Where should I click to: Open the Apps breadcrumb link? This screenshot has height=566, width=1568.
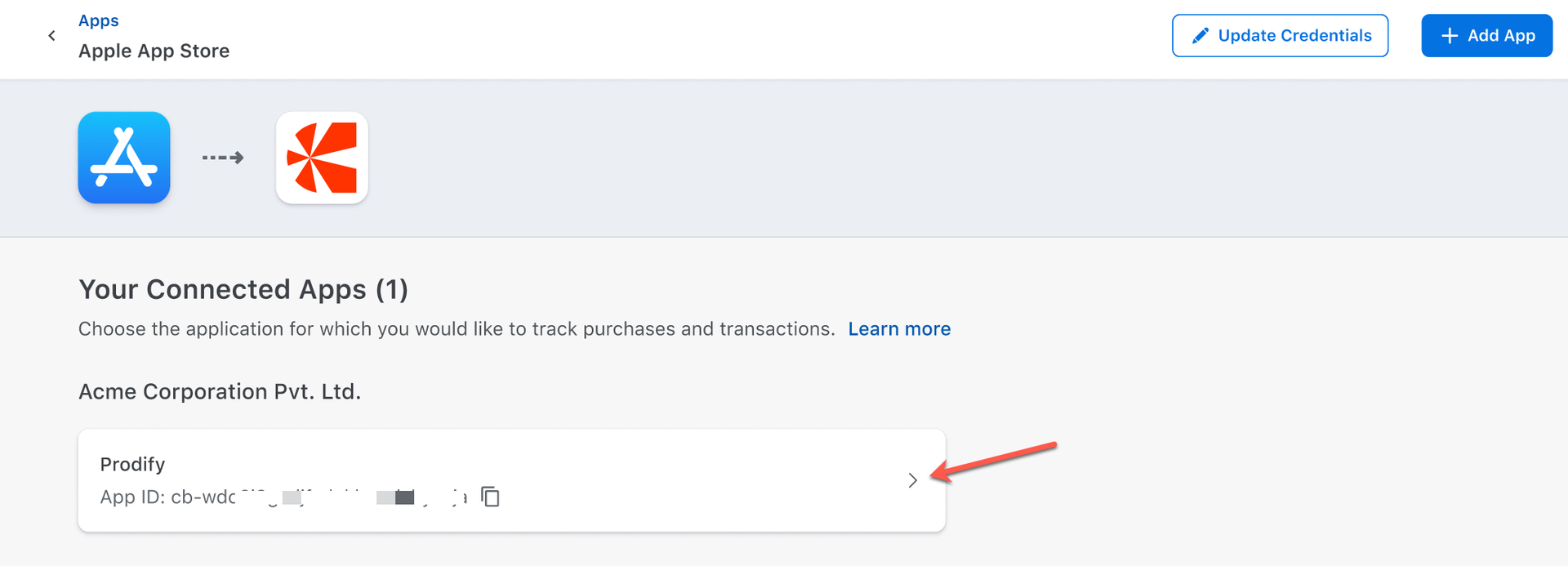[98, 20]
